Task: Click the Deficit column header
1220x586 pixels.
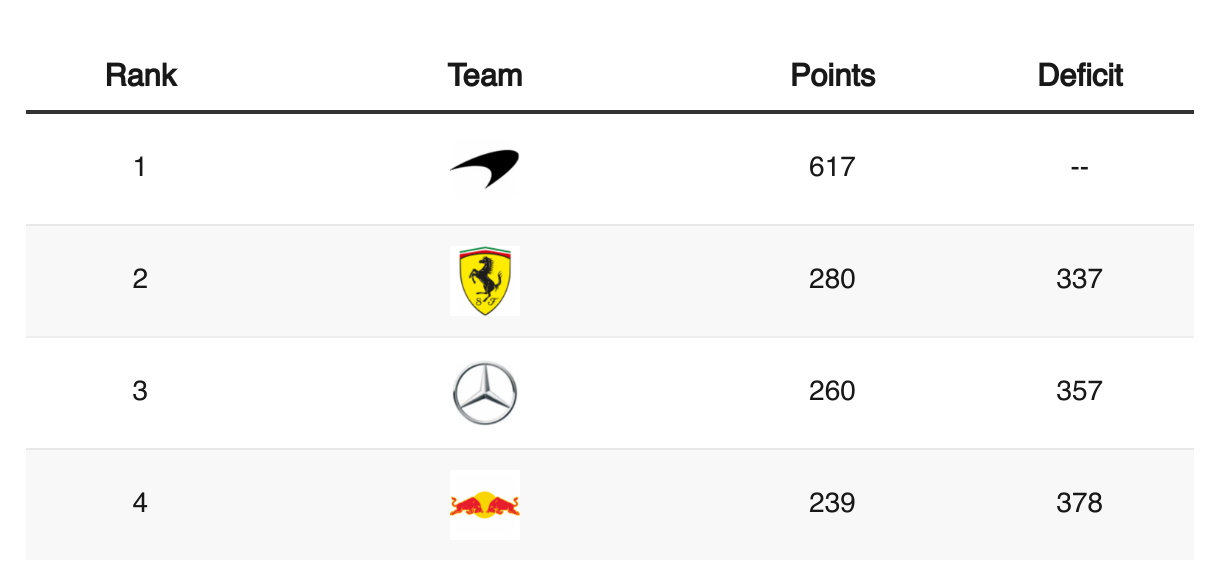Action: tap(1080, 75)
